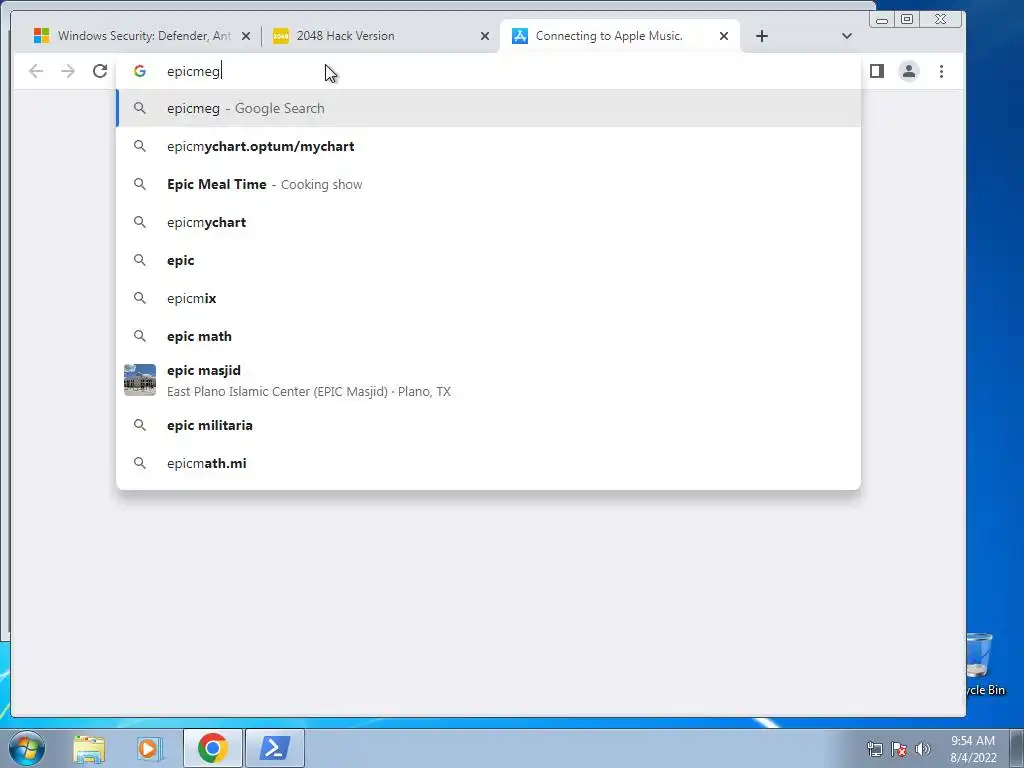This screenshot has width=1024, height=768.
Task: Click the network tray icon
Action: [874, 749]
